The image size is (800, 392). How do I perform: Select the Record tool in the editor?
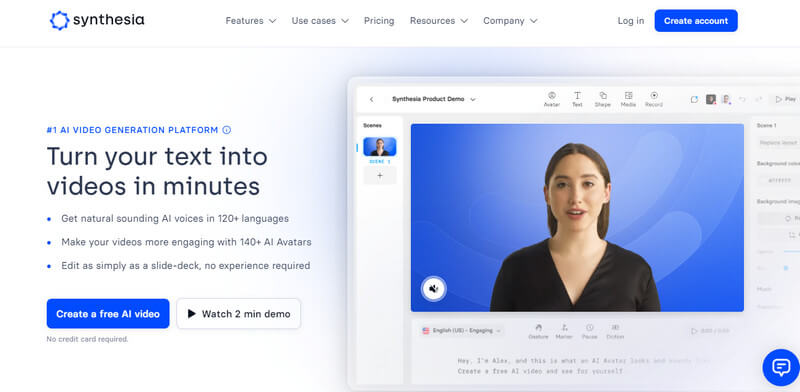click(x=654, y=99)
